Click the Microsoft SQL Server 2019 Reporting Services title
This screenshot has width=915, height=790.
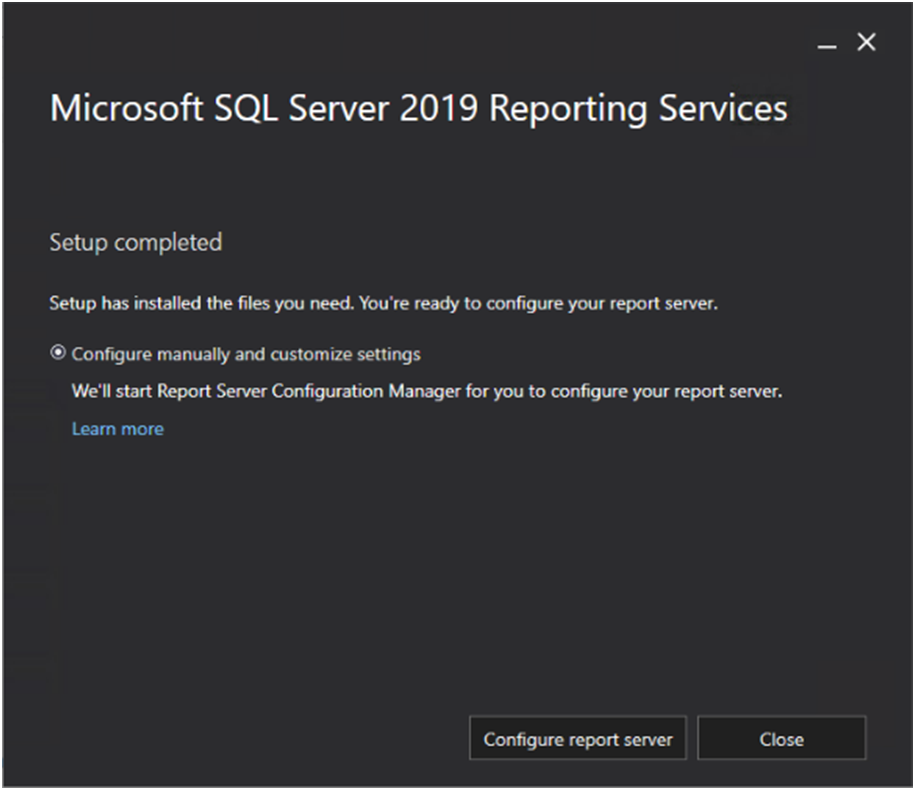coord(418,108)
